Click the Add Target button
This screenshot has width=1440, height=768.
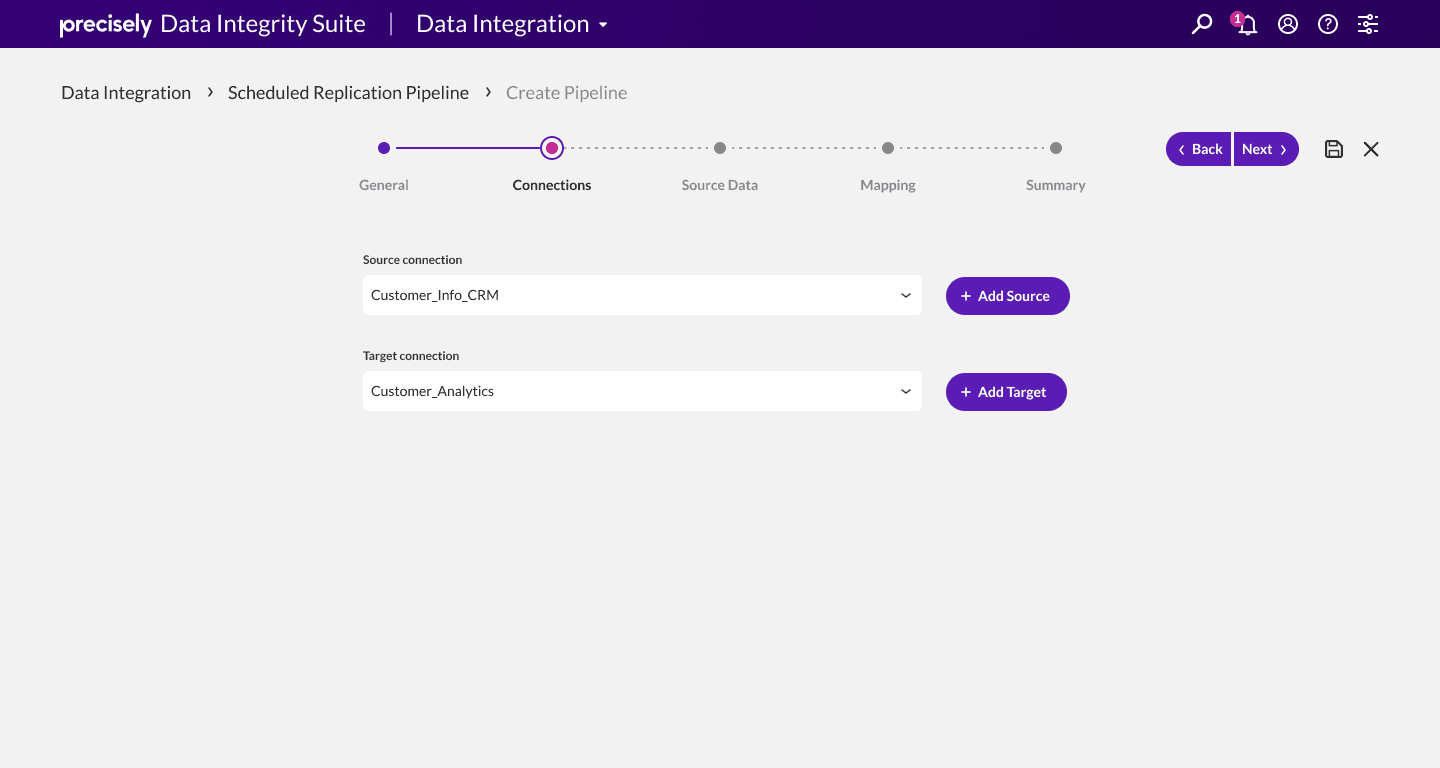pyautogui.click(x=1006, y=392)
